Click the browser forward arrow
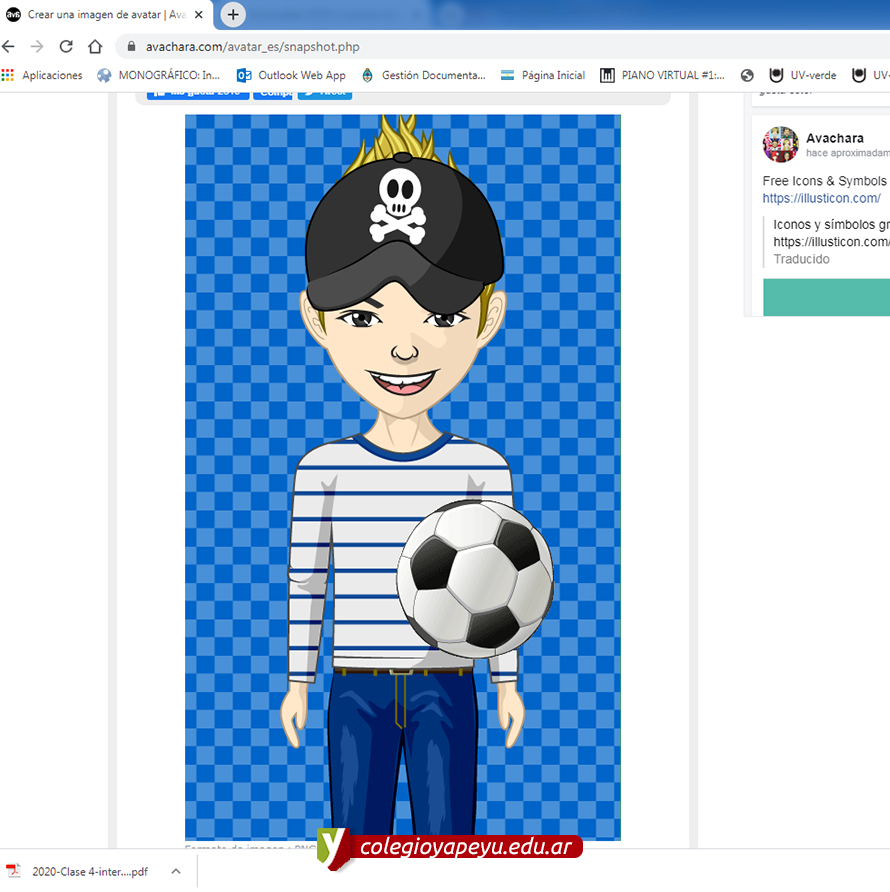The height and width of the screenshot is (892, 890). tap(37, 47)
